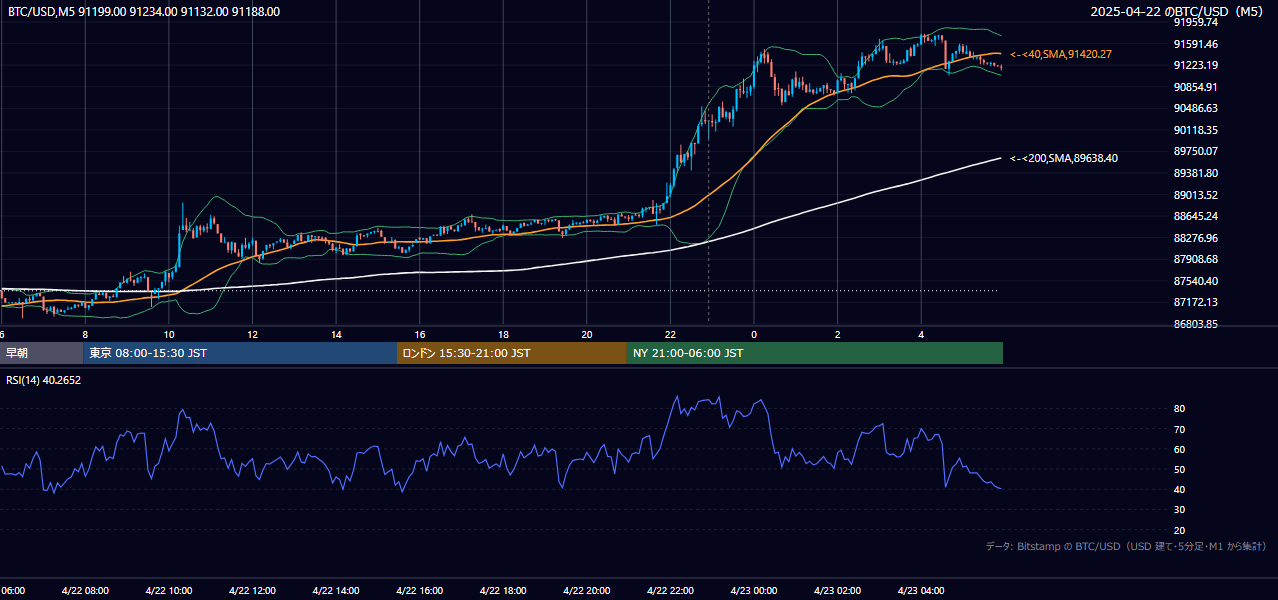
Task: Click the 4/22 08:00 date axis label
Action: [x=84, y=591]
